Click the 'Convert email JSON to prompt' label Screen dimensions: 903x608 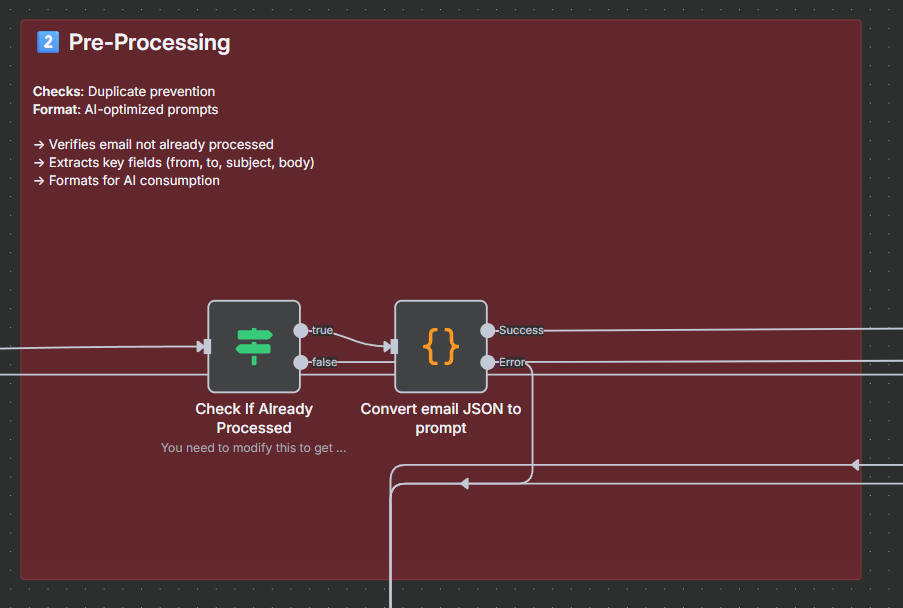point(441,418)
